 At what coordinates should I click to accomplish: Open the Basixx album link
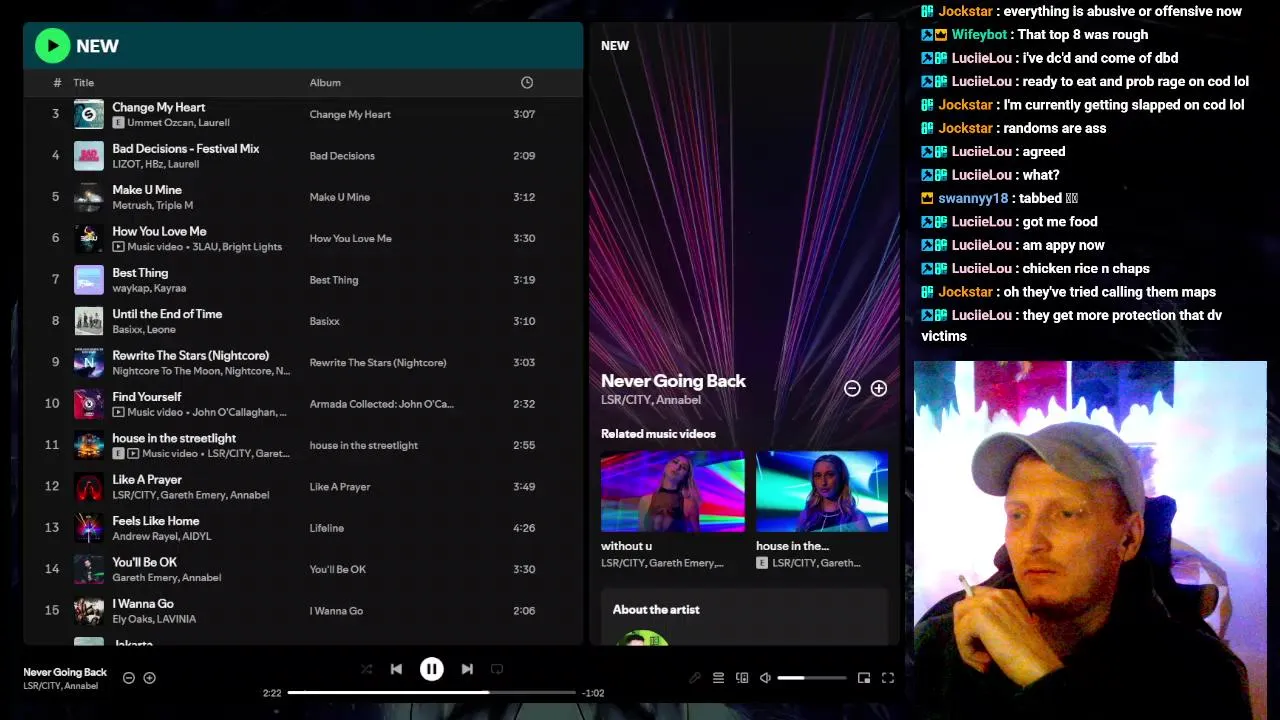tap(325, 321)
